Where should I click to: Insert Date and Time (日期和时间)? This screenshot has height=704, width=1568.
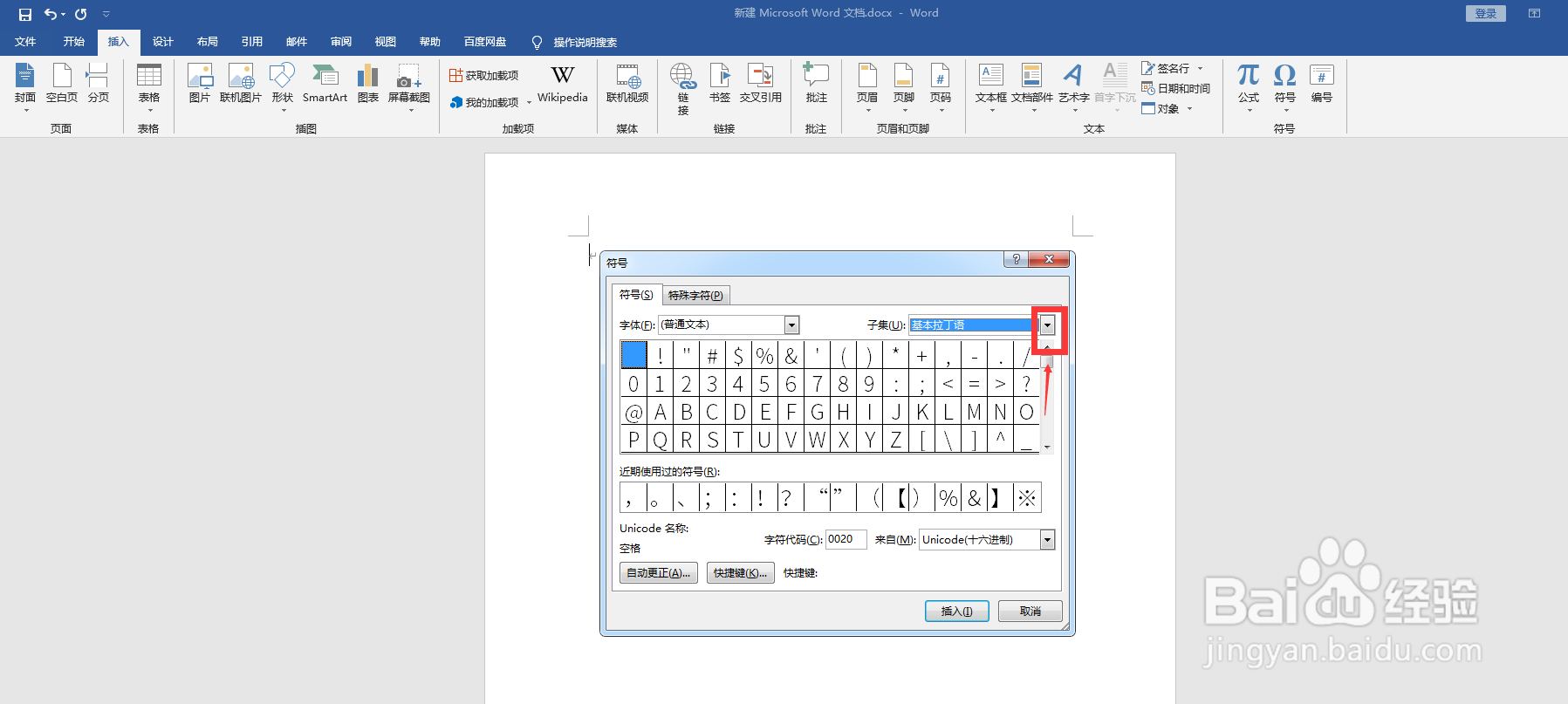click(1175, 89)
